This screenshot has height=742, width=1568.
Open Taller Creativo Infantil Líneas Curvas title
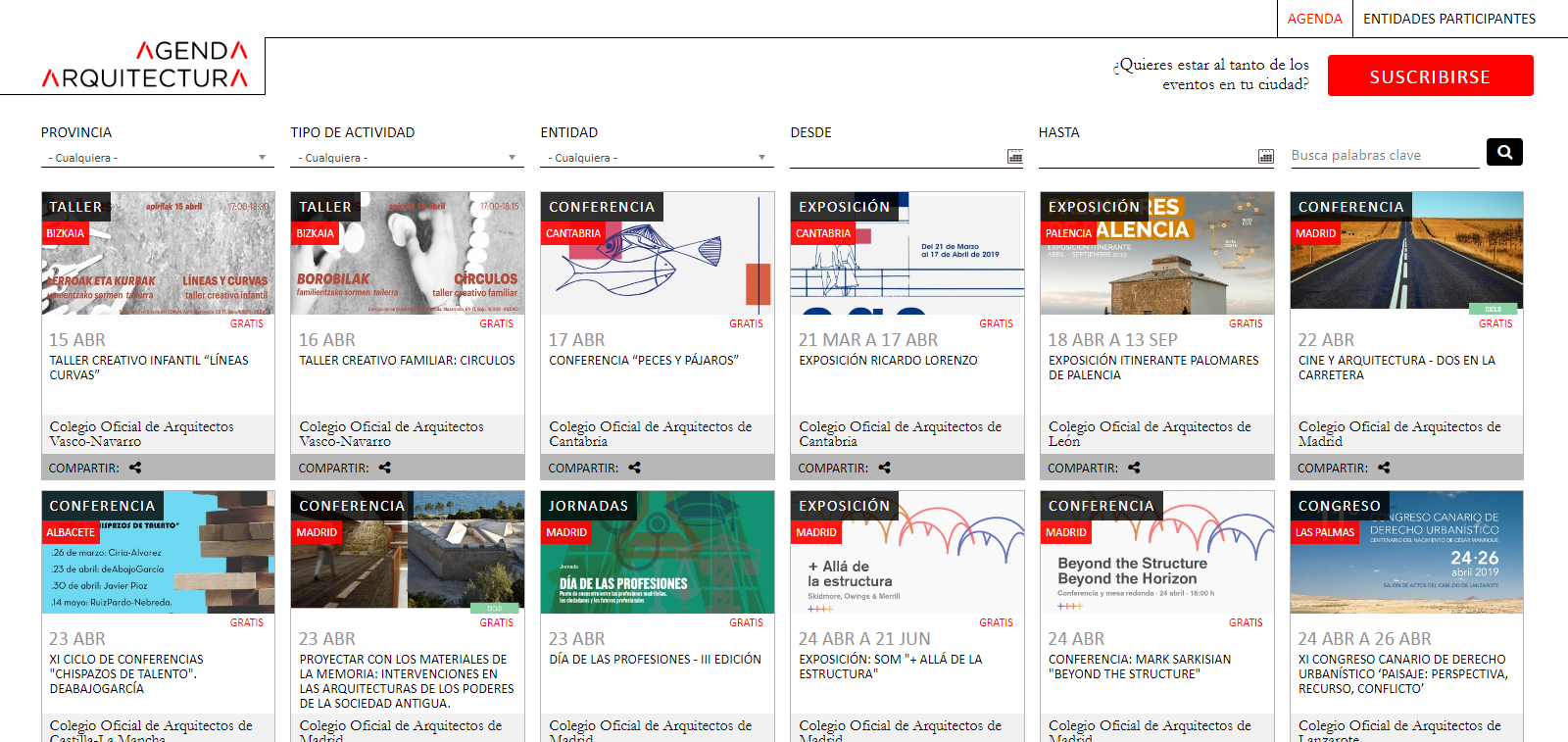(x=149, y=368)
